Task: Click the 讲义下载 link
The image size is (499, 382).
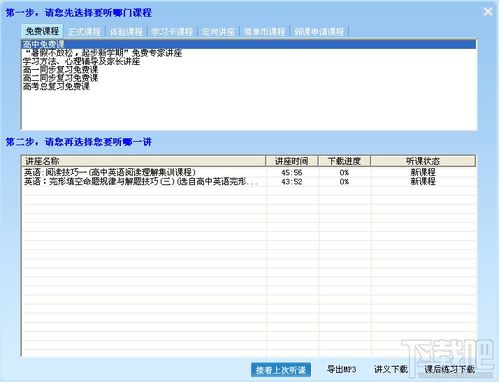Action: [391, 369]
